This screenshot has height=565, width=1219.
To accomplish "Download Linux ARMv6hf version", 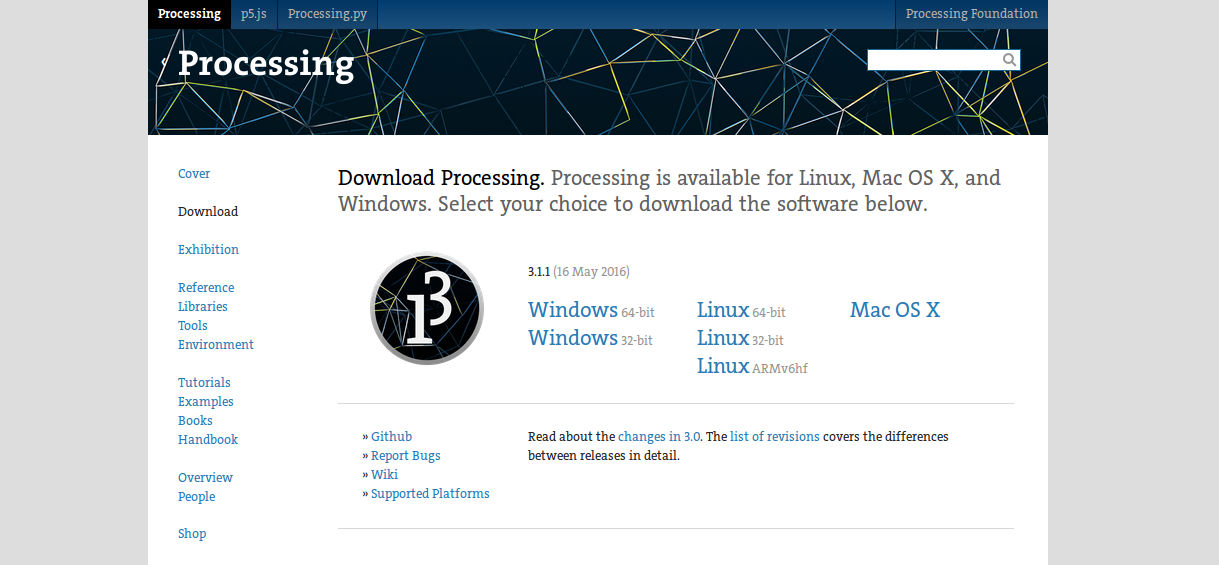I will point(752,366).
